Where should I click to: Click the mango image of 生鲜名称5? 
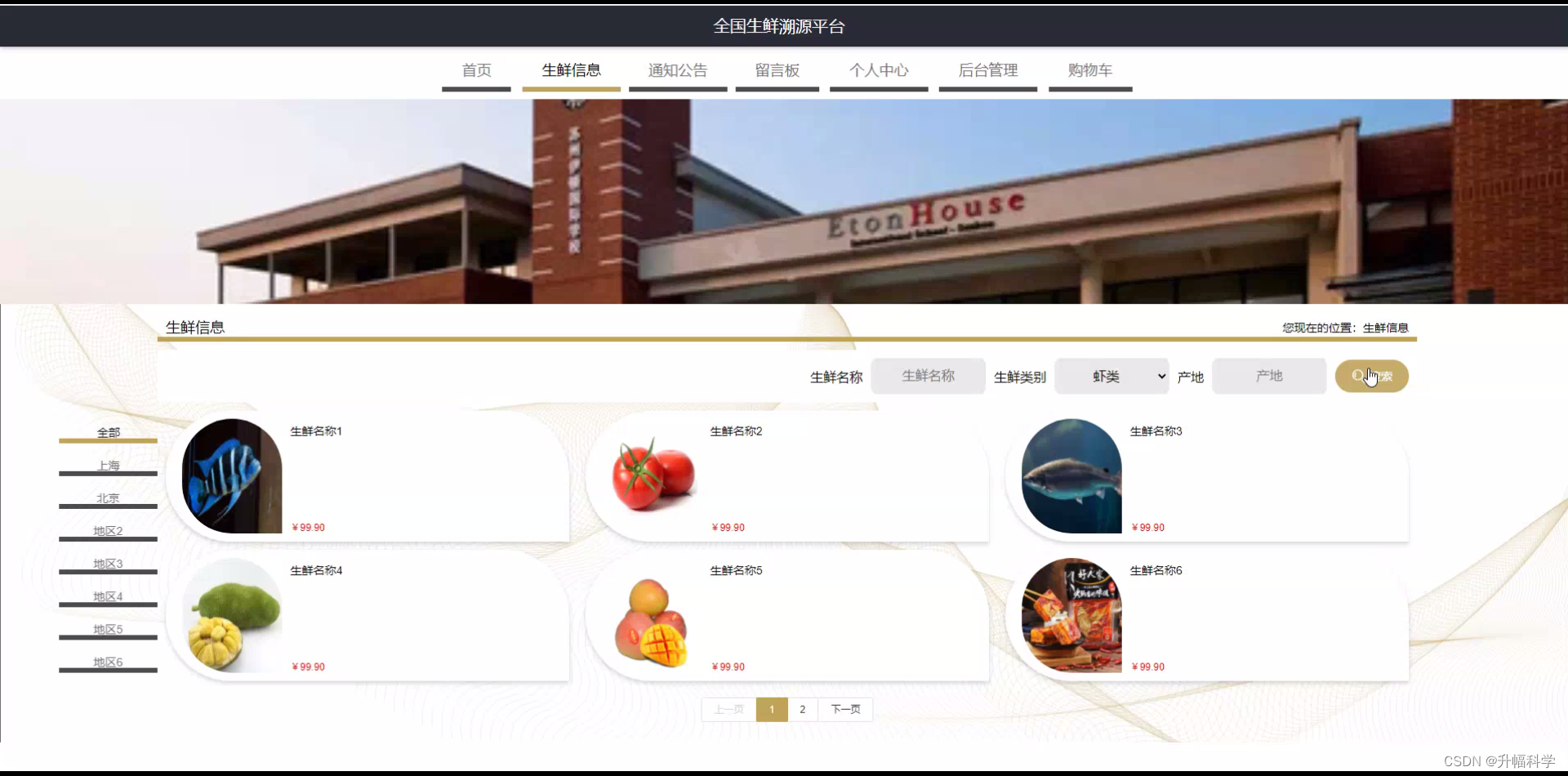tap(652, 622)
